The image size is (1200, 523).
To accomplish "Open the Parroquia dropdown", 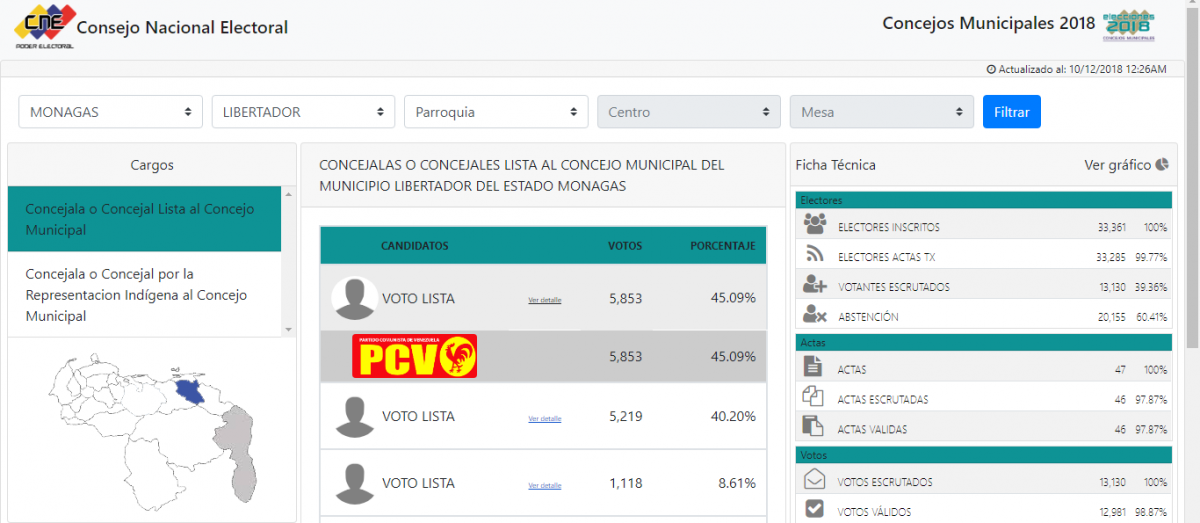I will point(496,112).
